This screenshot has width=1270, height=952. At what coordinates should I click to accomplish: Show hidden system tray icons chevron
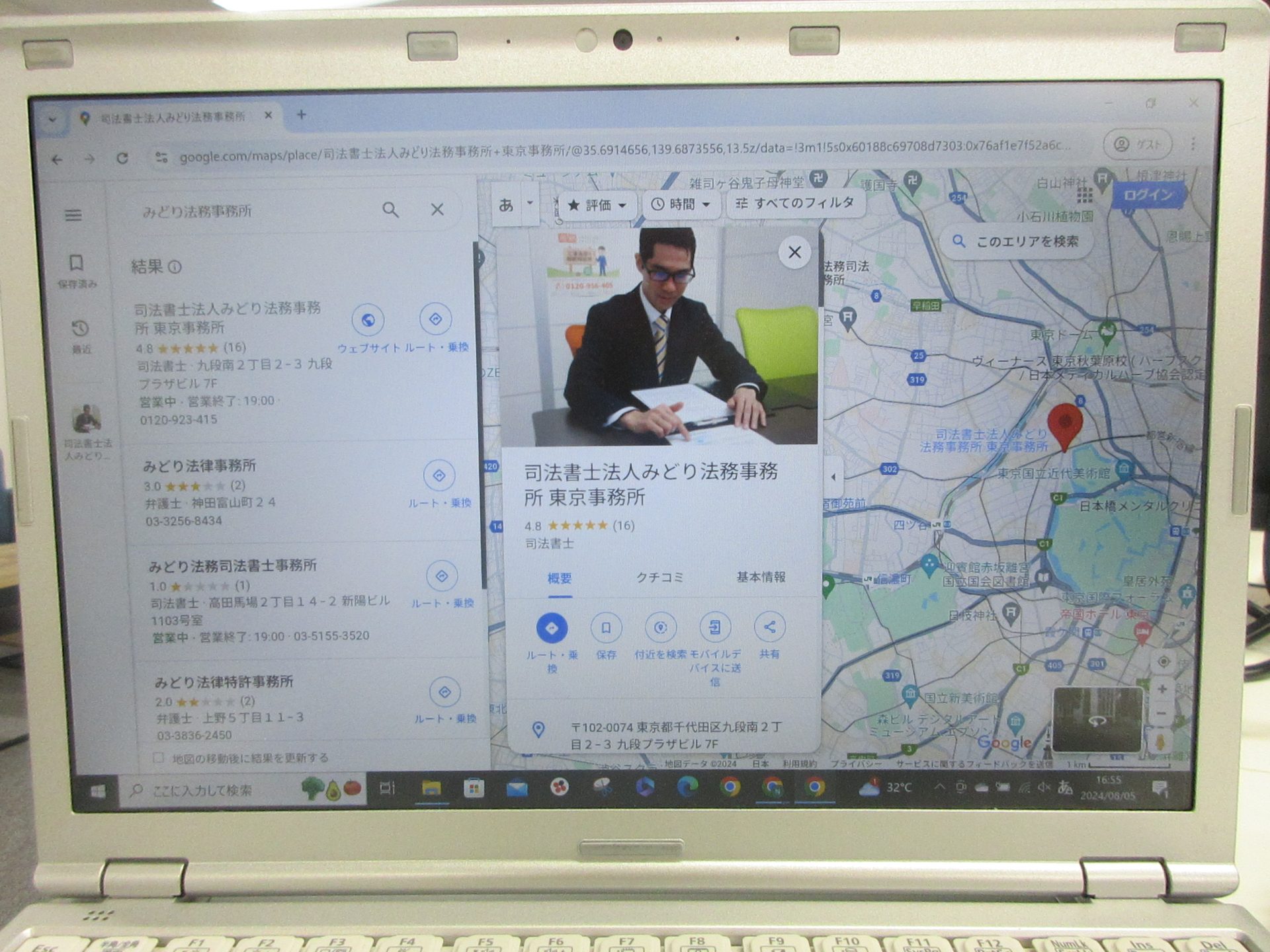(939, 787)
